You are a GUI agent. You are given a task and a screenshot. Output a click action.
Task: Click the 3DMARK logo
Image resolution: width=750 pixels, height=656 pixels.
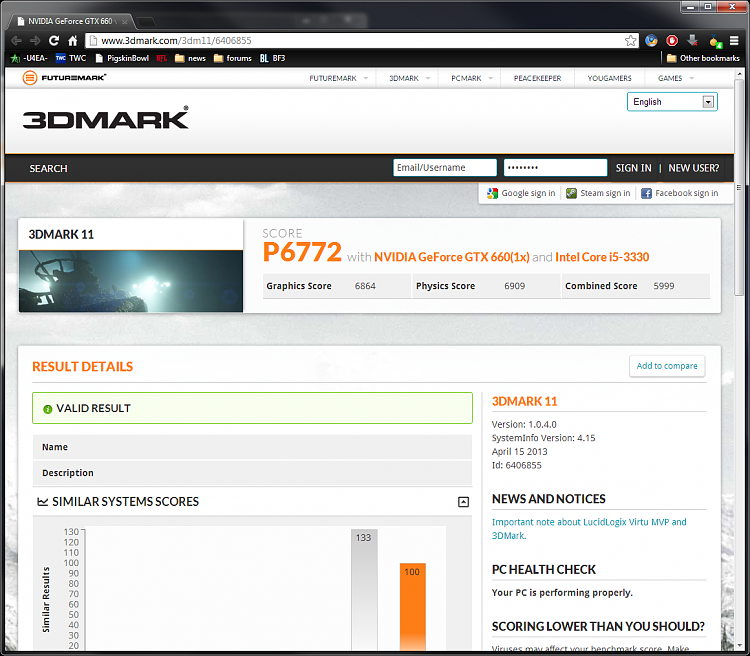tap(105, 118)
